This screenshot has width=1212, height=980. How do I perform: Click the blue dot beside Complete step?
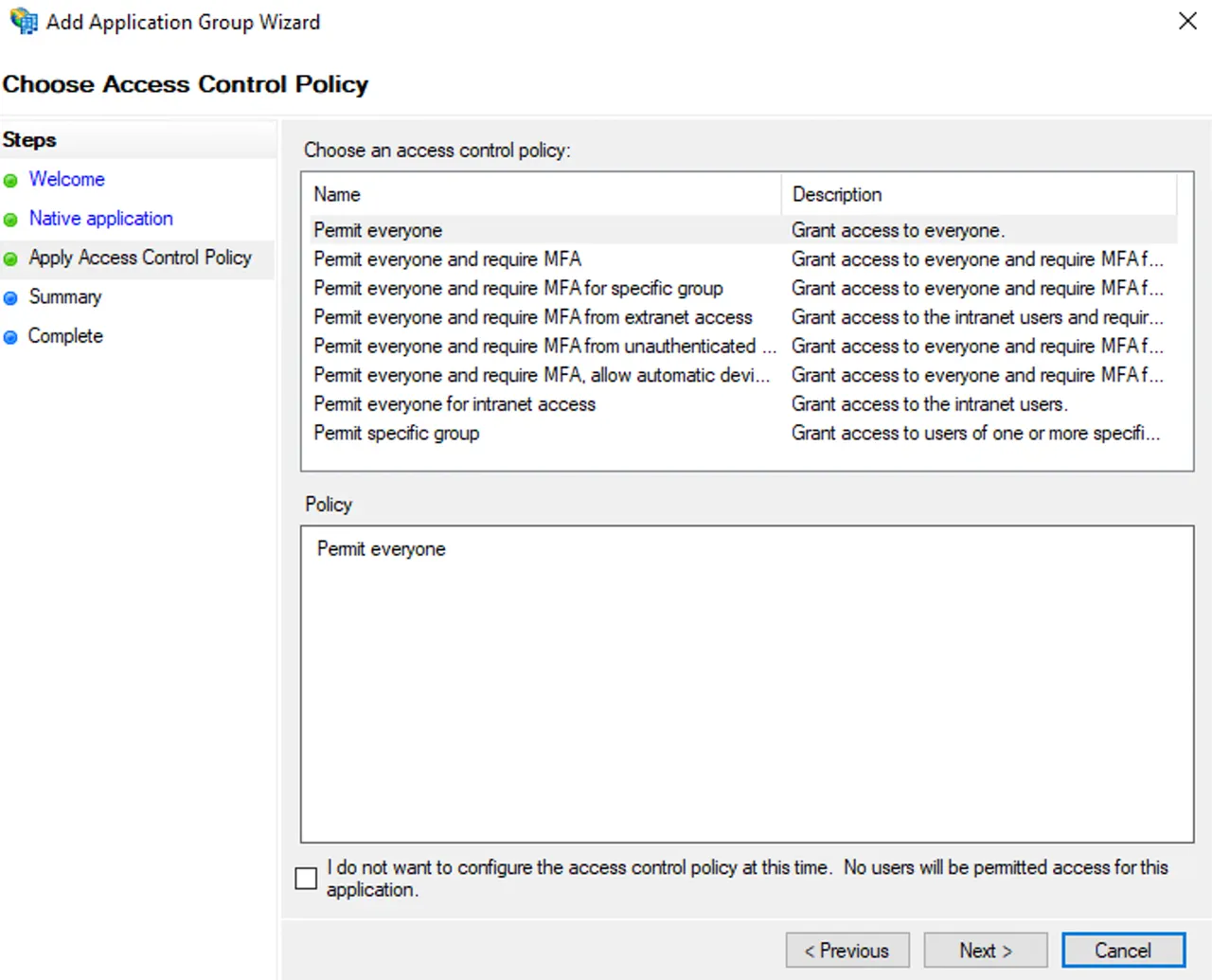click(10, 337)
